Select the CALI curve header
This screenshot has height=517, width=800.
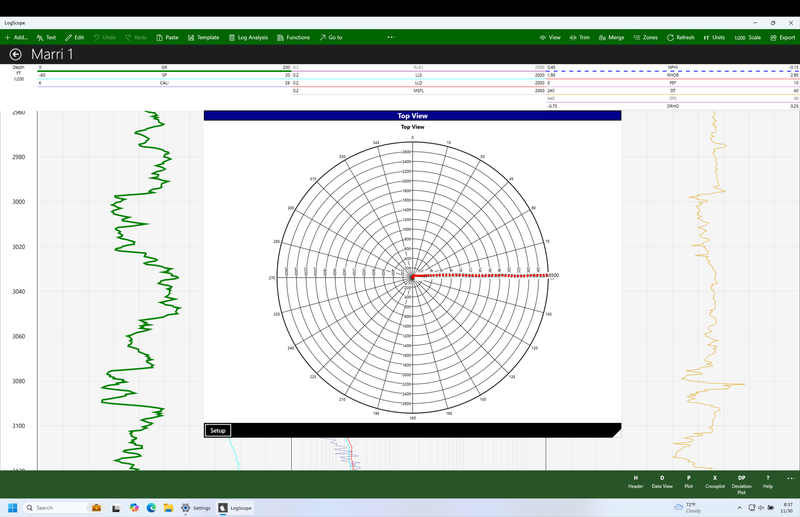pos(164,83)
